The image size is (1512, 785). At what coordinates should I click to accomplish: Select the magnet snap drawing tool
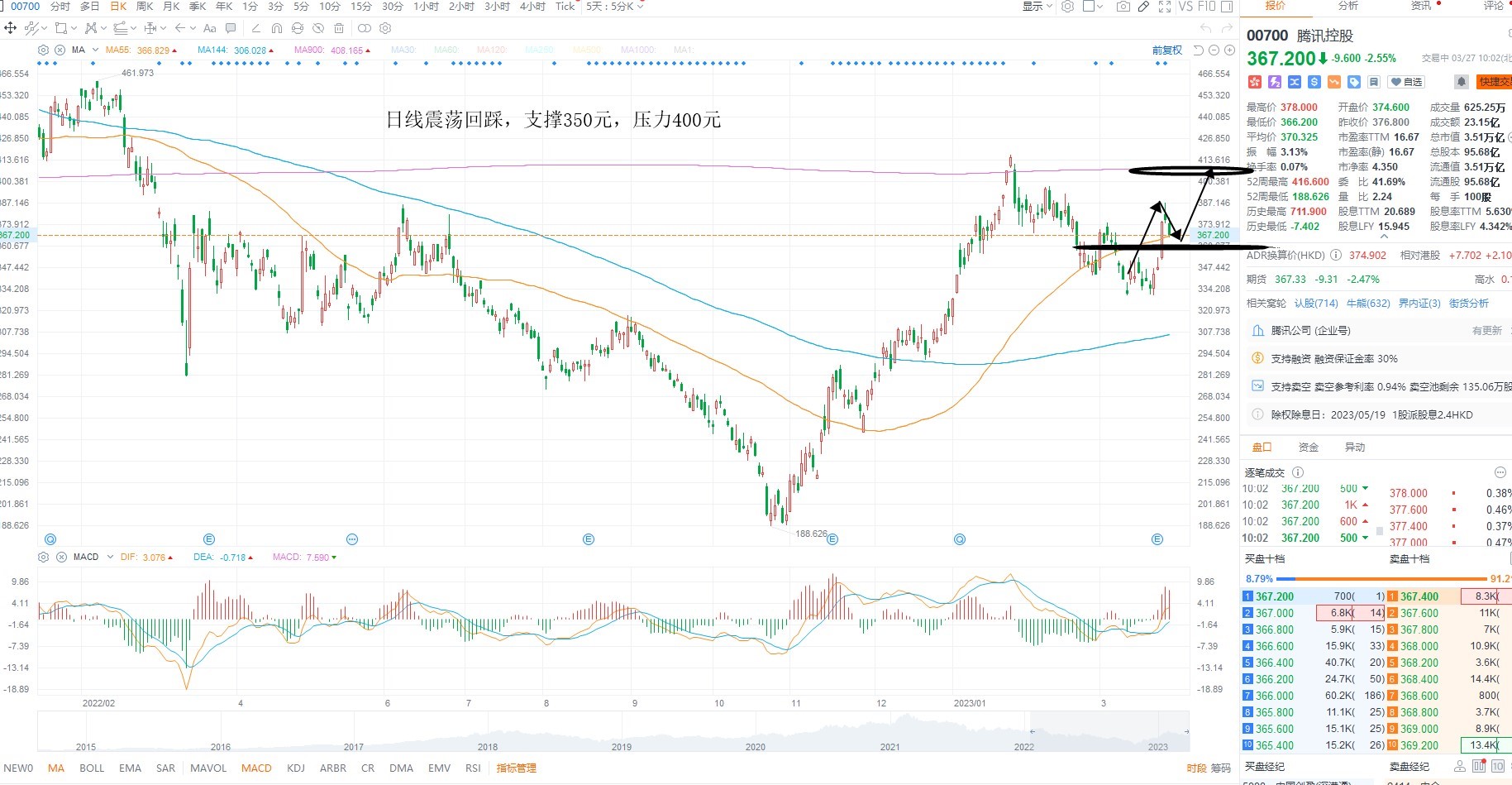[276, 28]
